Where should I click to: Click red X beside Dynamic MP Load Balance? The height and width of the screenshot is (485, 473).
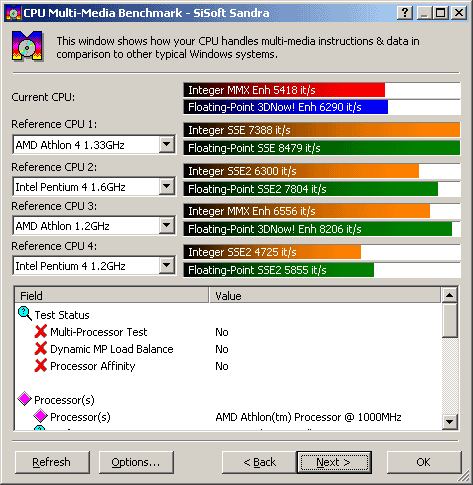pos(41,348)
